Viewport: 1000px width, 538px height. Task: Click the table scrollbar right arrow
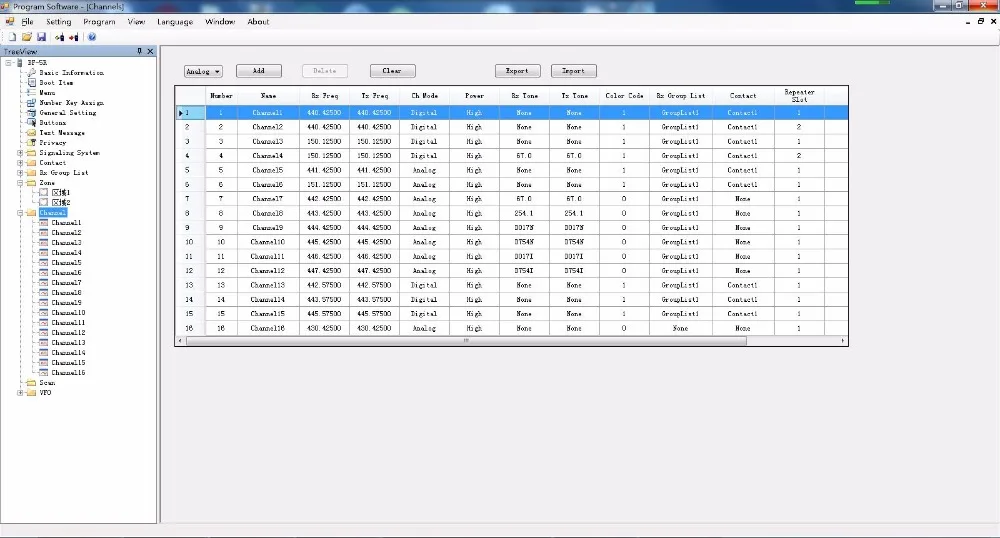[843, 341]
